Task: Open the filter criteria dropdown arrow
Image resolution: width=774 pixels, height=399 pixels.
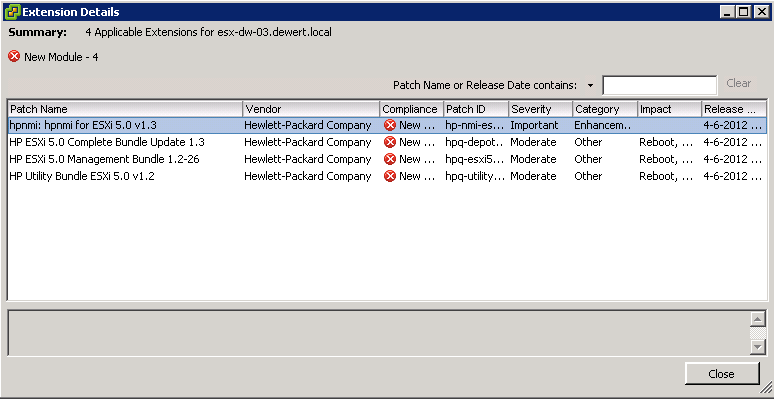Action: (x=590, y=85)
